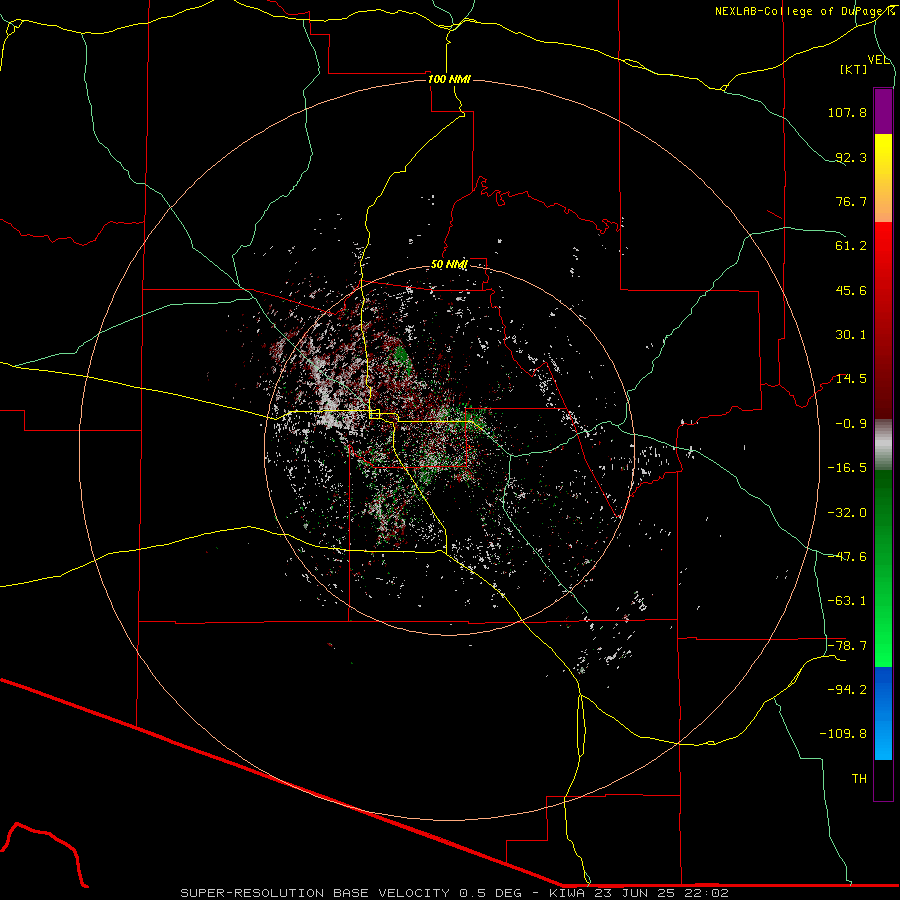Click the purple segment of velocity color bar
The width and height of the screenshot is (900, 900).
[883, 111]
